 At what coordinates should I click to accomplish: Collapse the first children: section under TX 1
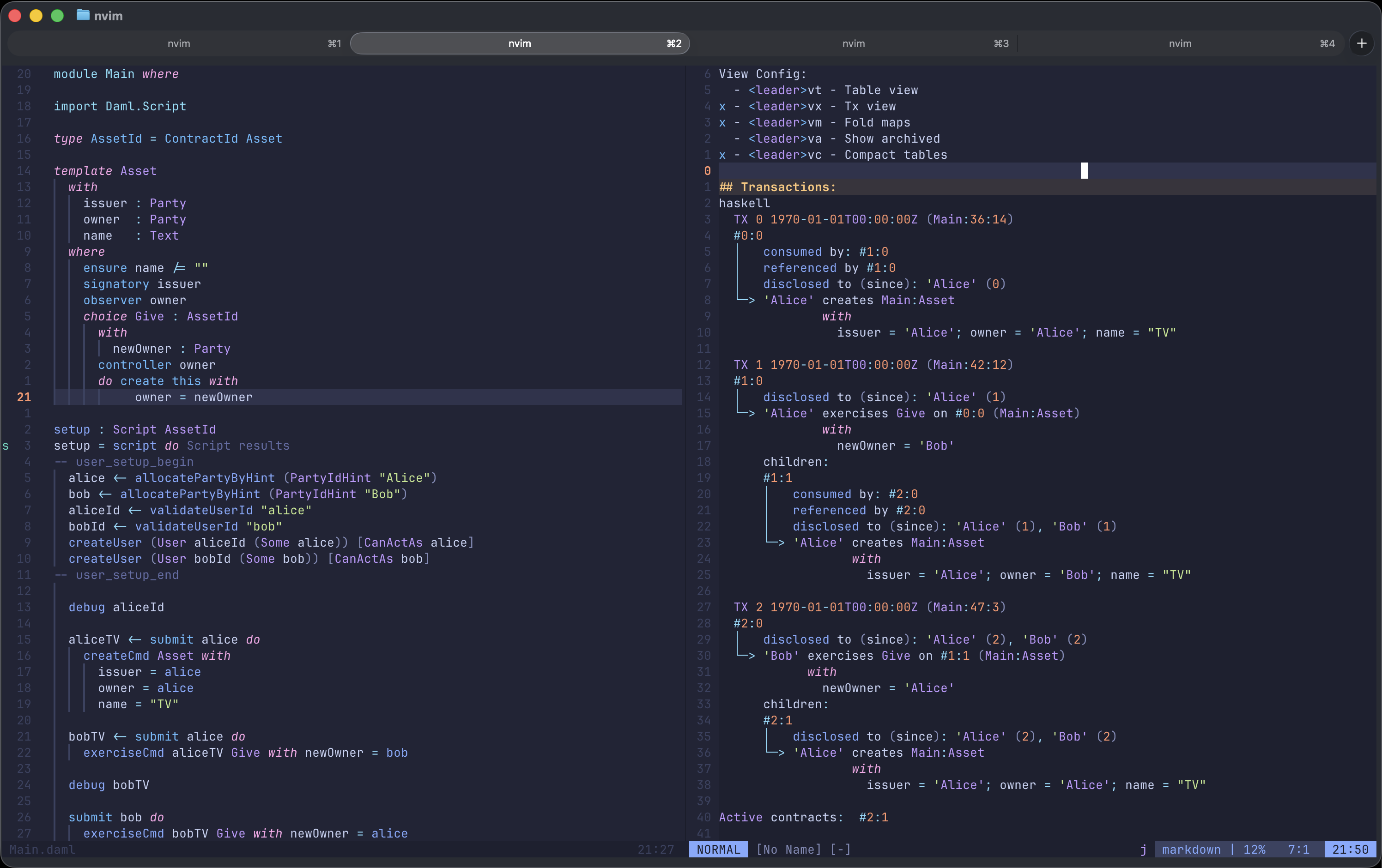coord(795,462)
